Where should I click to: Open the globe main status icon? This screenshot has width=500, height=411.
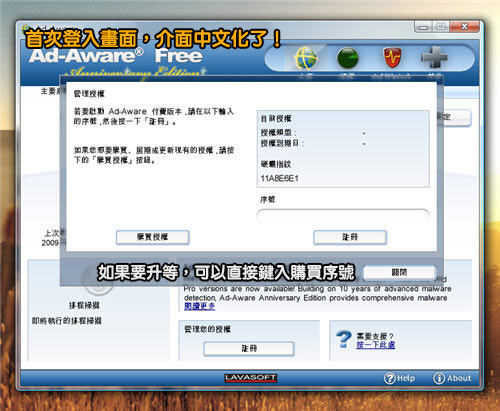click(306, 58)
